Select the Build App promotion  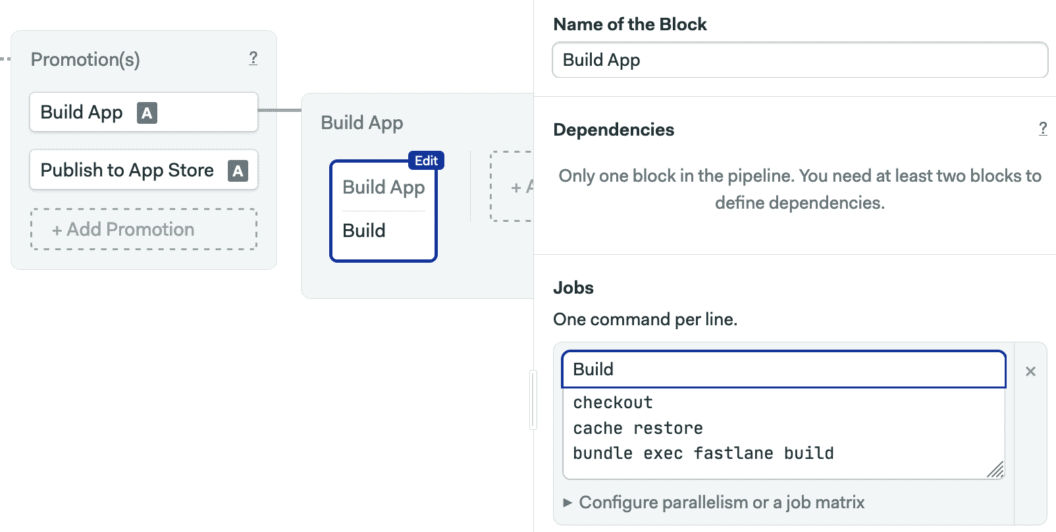tap(82, 112)
